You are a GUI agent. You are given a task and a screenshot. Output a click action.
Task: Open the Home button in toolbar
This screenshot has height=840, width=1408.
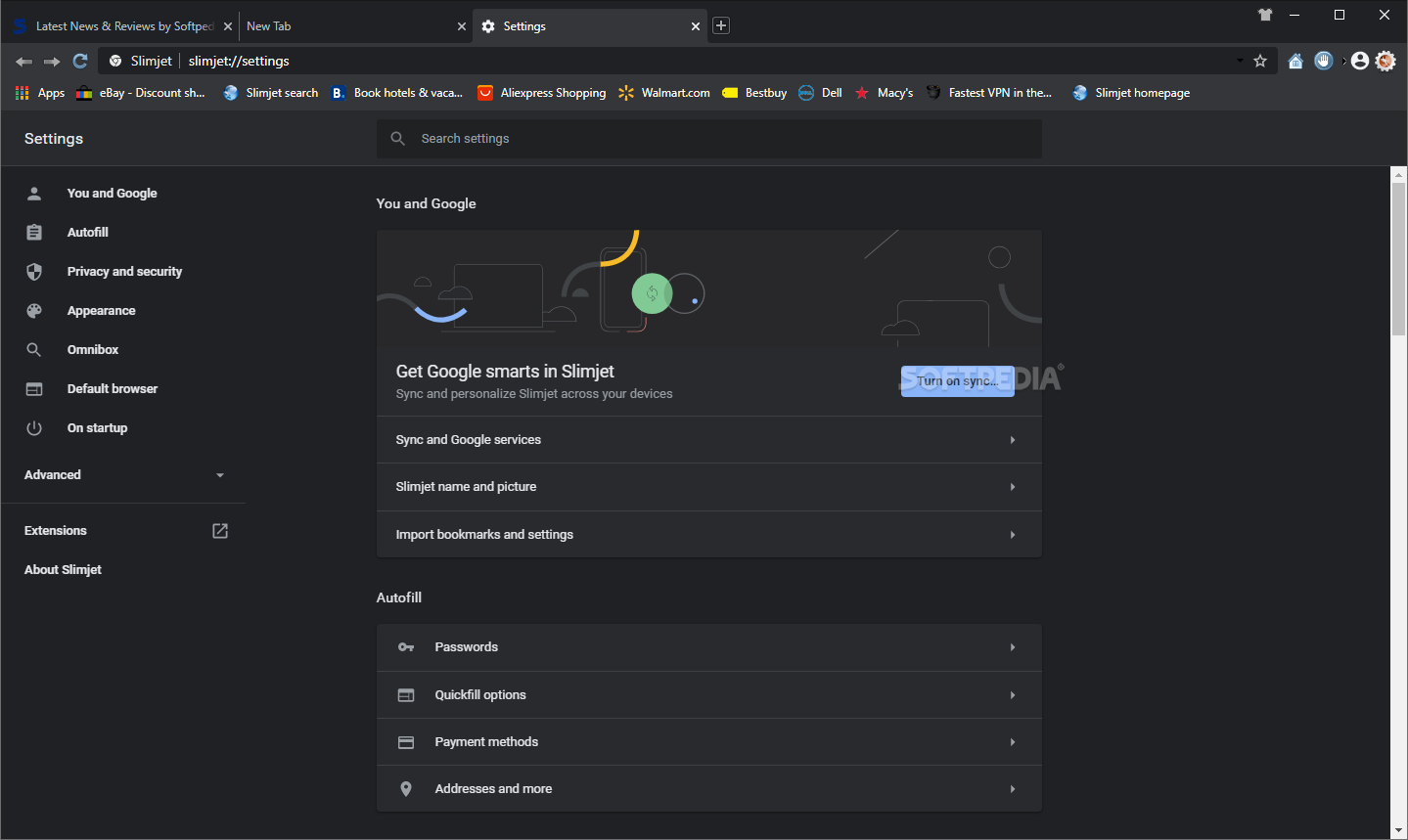[x=1295, y=61]
